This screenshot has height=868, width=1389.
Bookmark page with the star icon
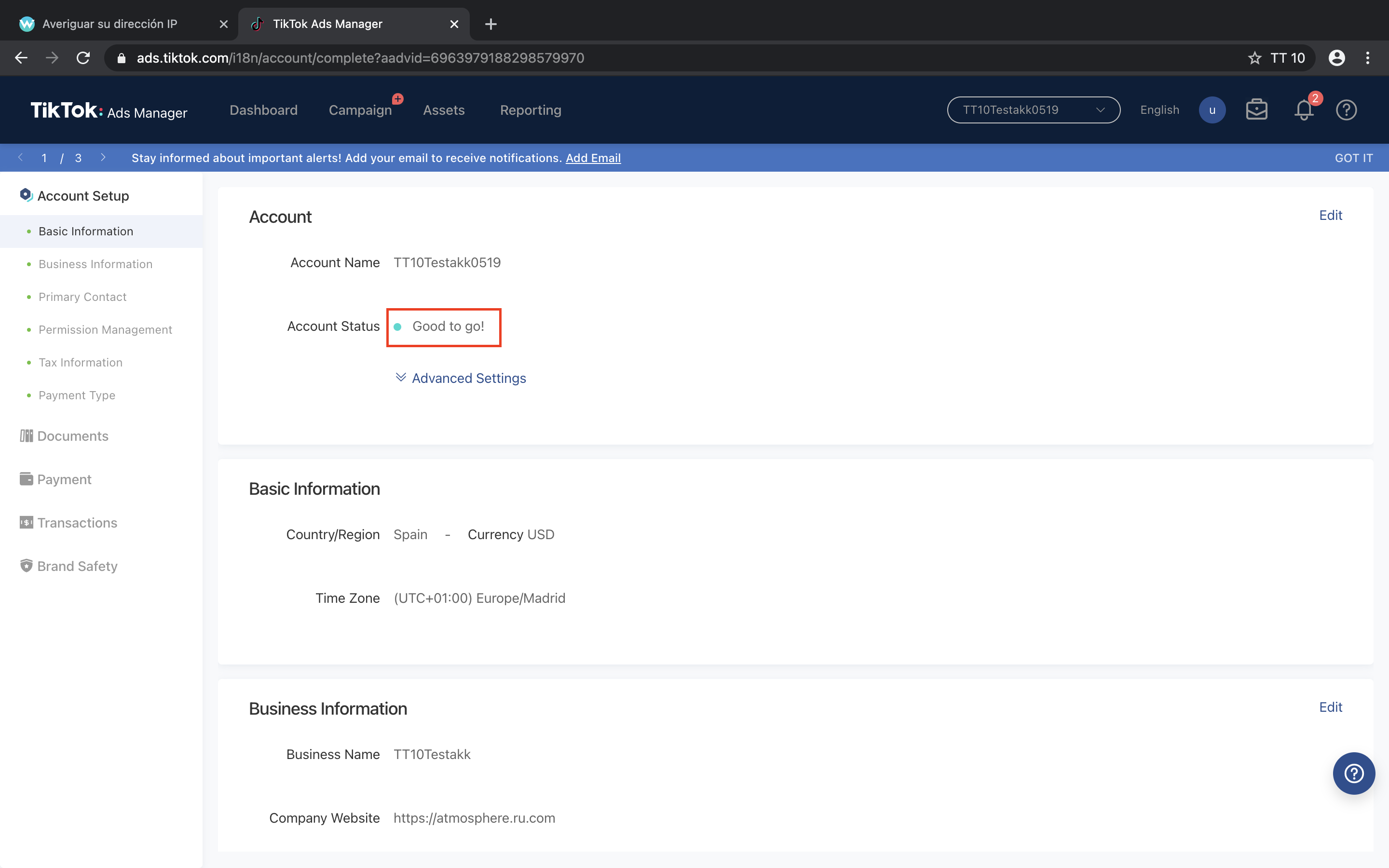click(x=1255, y=58)
